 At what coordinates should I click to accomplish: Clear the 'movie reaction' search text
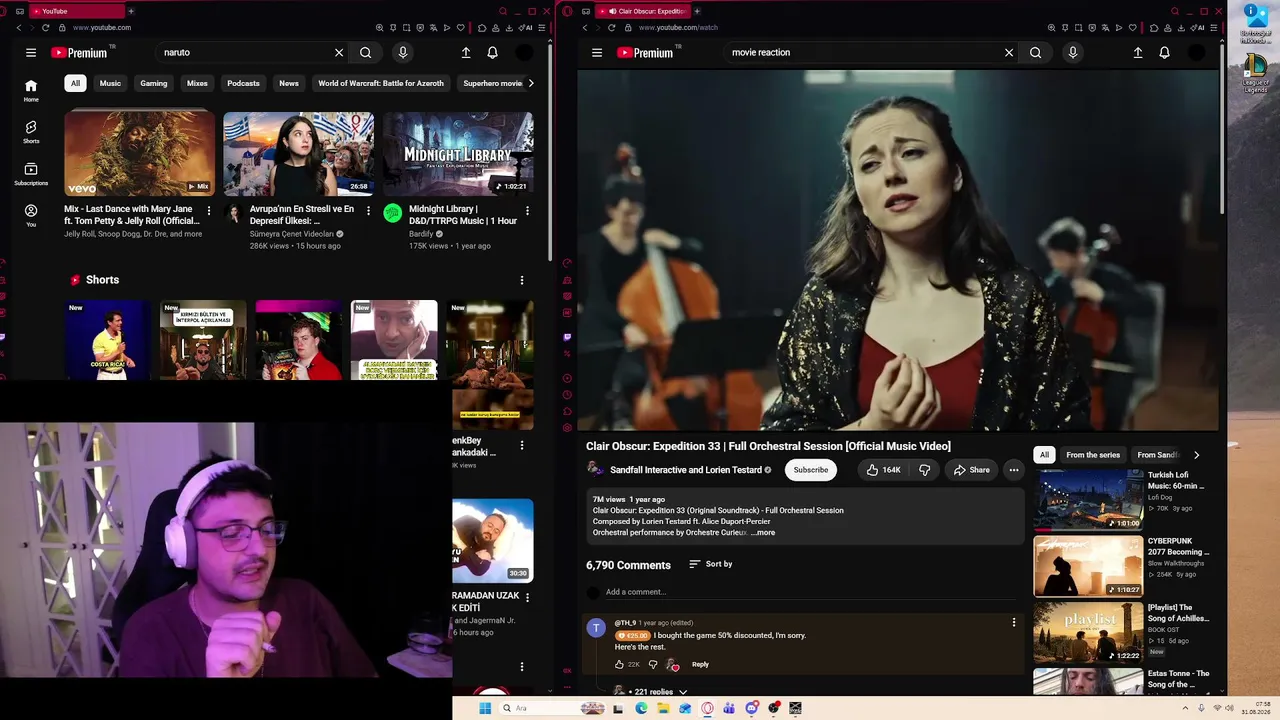tap(1009, 53)
